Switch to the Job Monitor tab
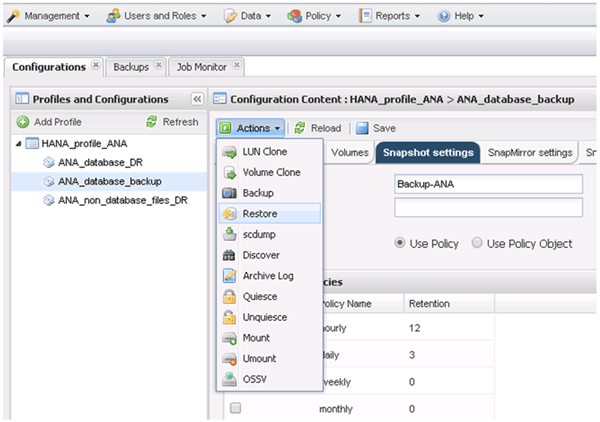Screen dimensions: 600x422 pos(201,67)
